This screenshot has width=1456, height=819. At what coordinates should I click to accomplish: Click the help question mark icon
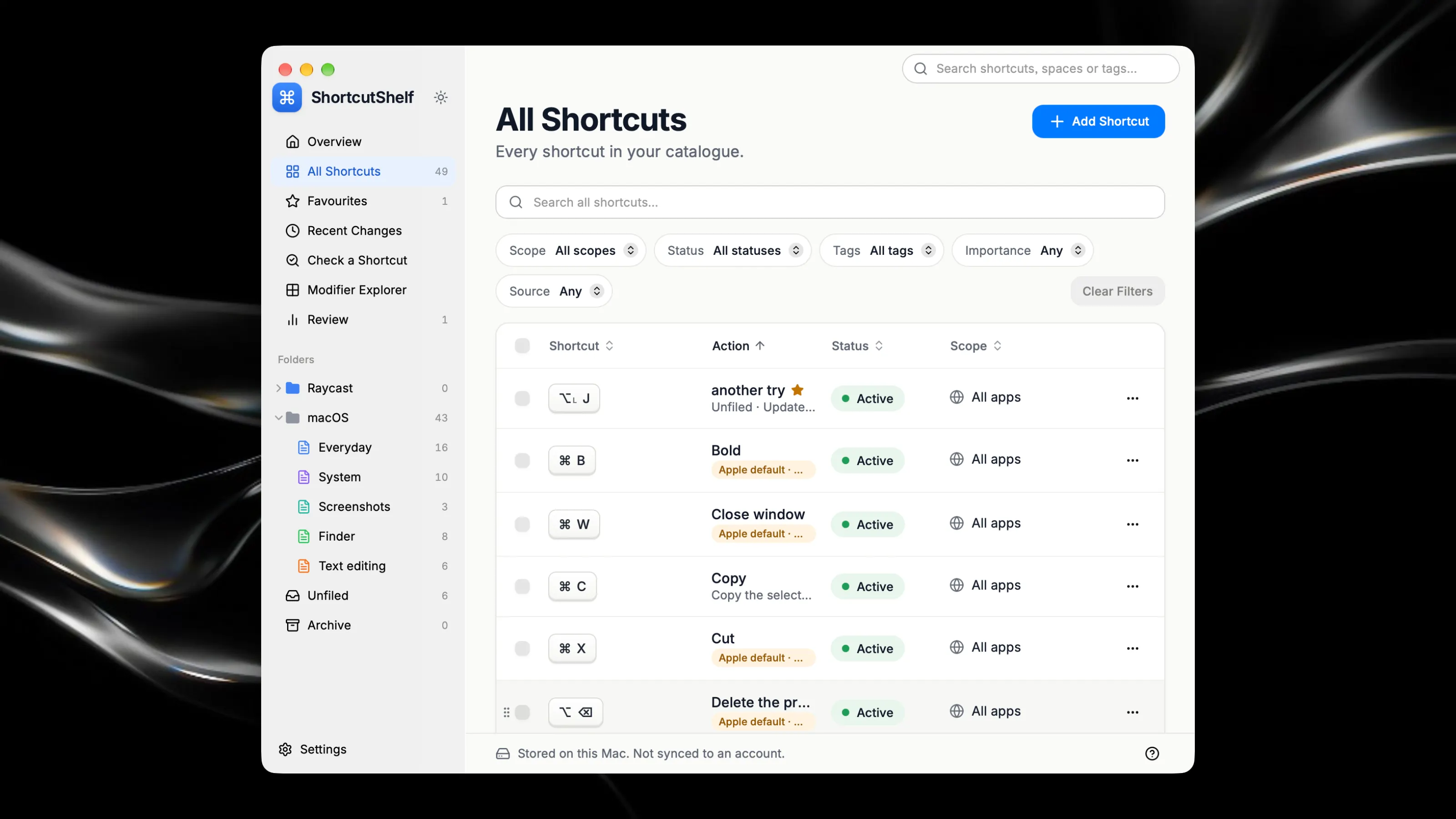tap(1151, 753)
